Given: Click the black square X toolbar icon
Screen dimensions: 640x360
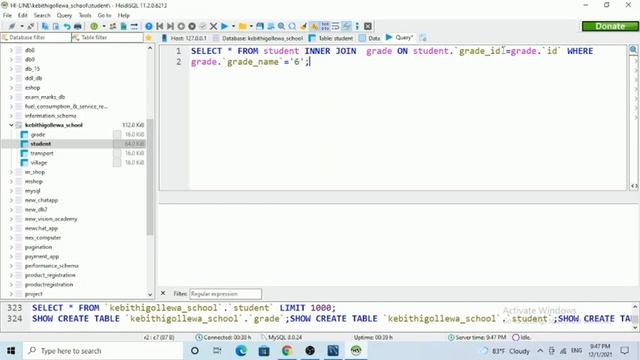Looking at the screenshot, I should pos(368,26).
